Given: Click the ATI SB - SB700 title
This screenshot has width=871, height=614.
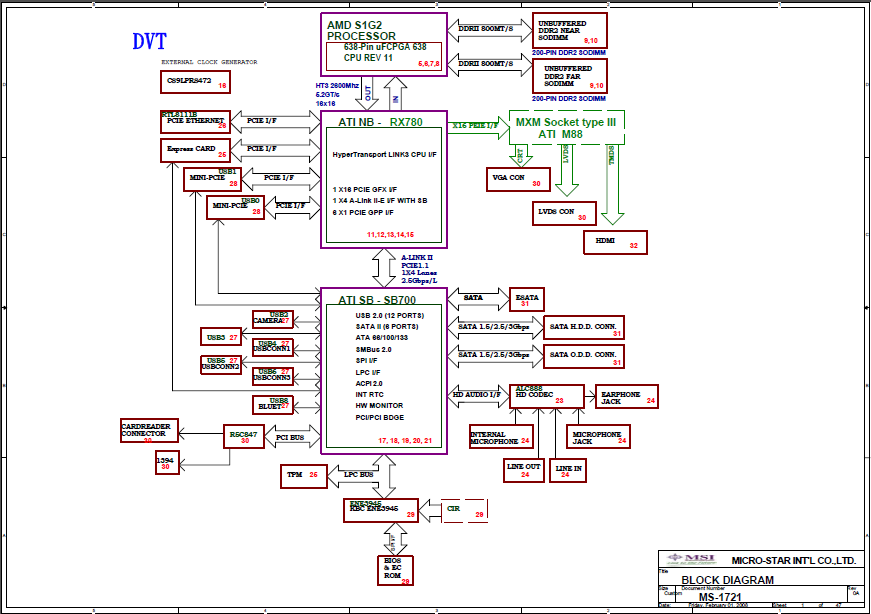Looking at the screenshot, I should (x=377, y=300).
